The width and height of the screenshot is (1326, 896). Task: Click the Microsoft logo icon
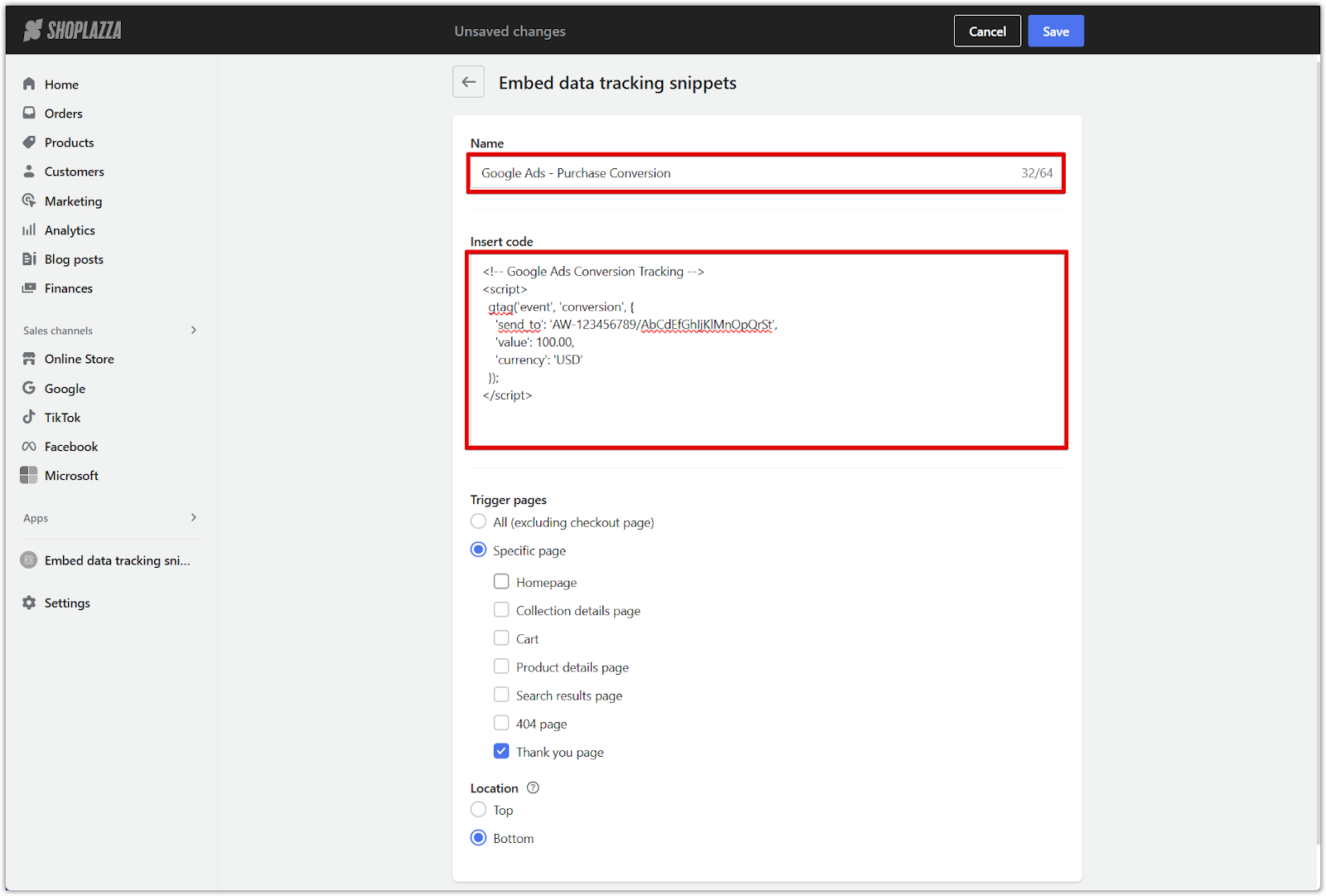tap(29, 475)
